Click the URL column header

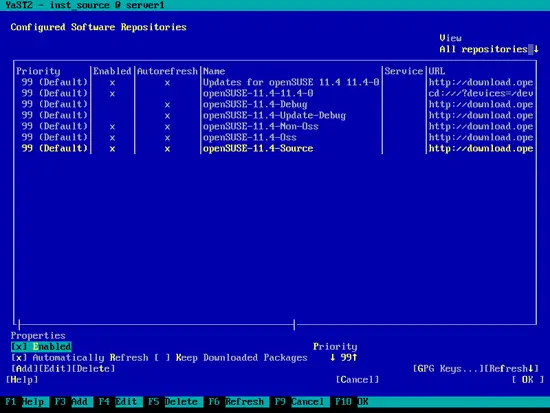tap(437, 71)
